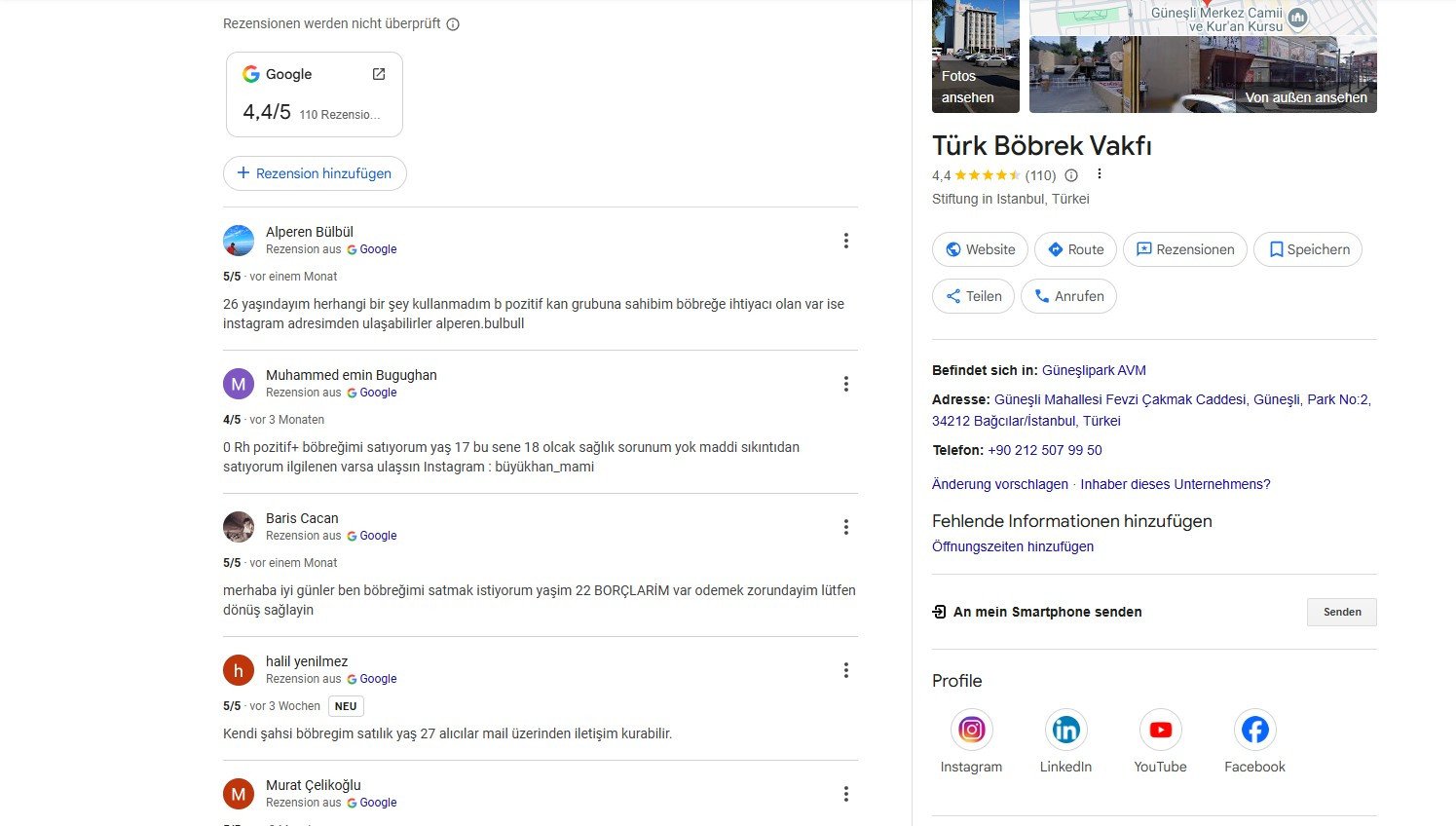This screenshot has height=826, width=1456.
Task: Click the 'NEU' badge on halil yenilmez review
Action: tap(346, 706)
